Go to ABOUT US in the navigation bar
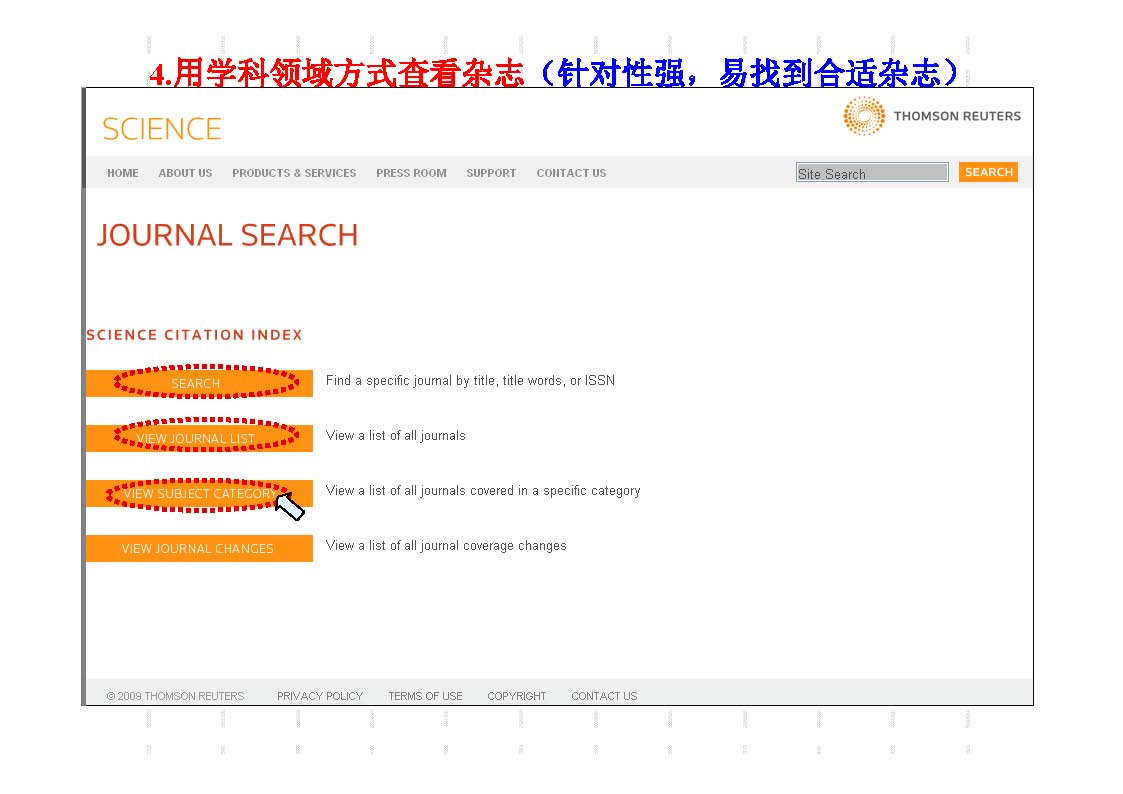 coord(185,173)
